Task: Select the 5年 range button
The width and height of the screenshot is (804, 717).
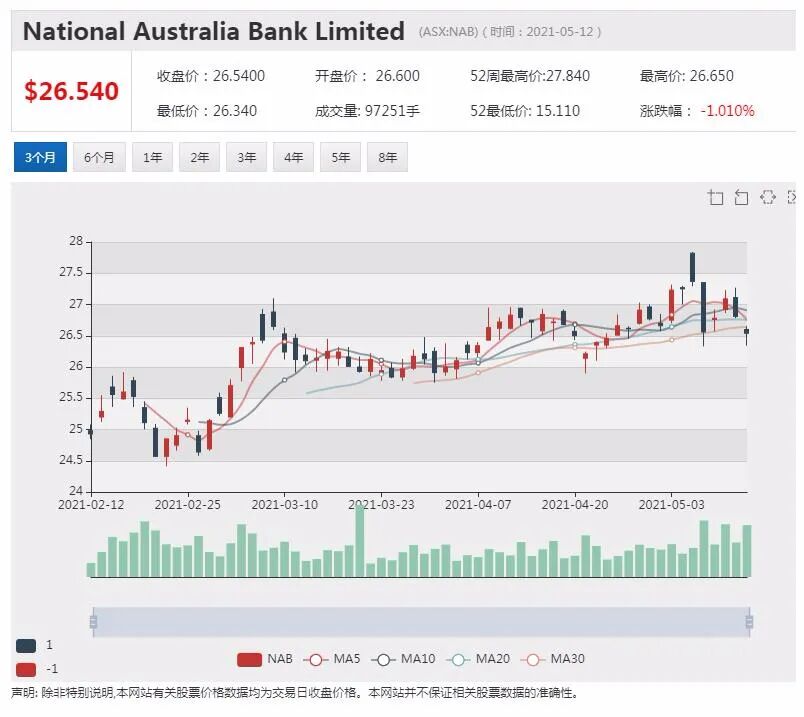Action: [x=340, y=157]
